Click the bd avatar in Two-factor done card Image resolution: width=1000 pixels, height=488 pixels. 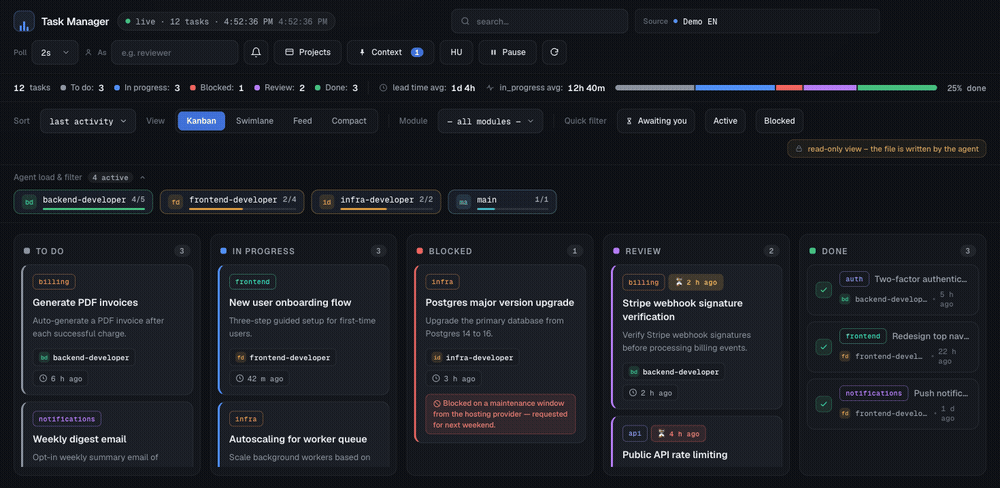[x=844, y=299]
